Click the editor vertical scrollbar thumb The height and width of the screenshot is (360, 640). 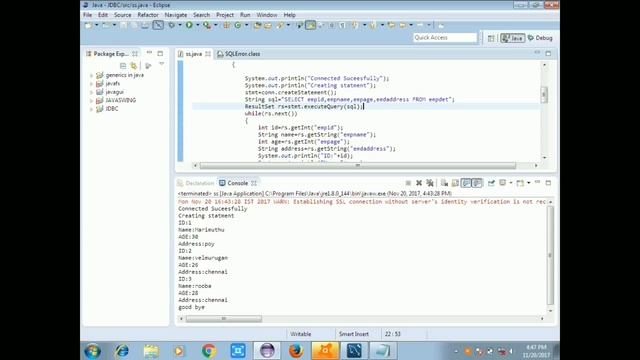pos(544,95)
